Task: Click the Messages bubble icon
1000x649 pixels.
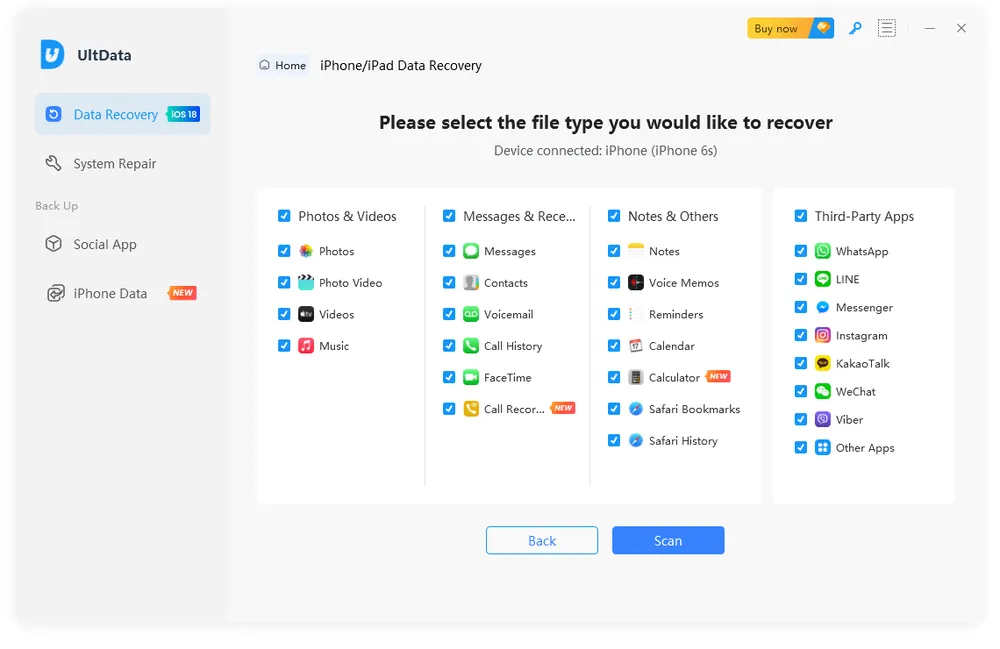Action: pos(471,251)
